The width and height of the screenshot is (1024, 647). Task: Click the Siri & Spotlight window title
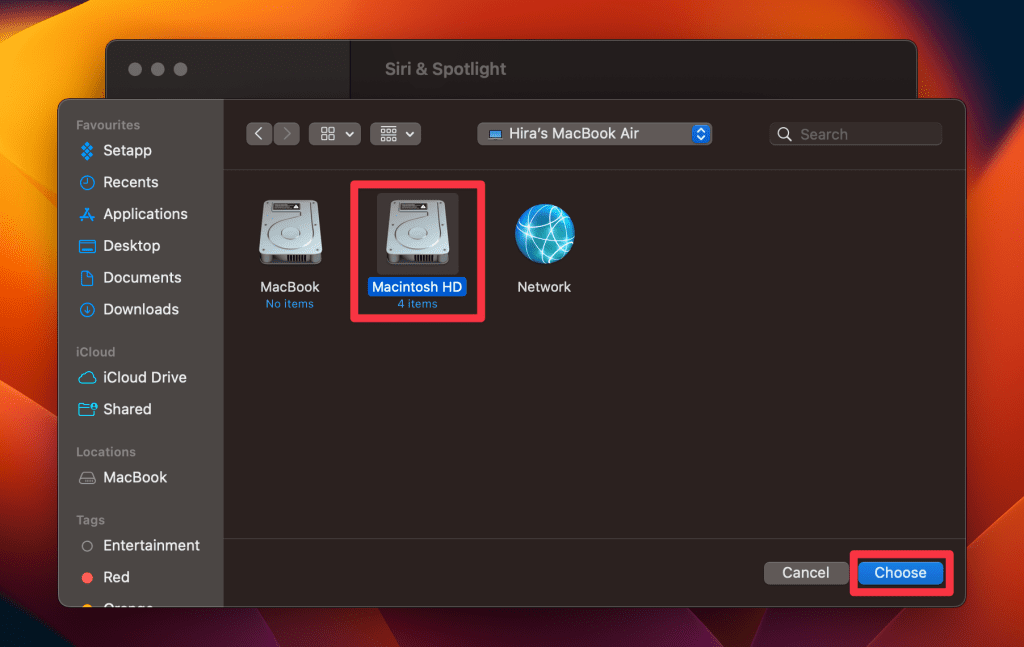pyautogui.click(x=445, y=69)
